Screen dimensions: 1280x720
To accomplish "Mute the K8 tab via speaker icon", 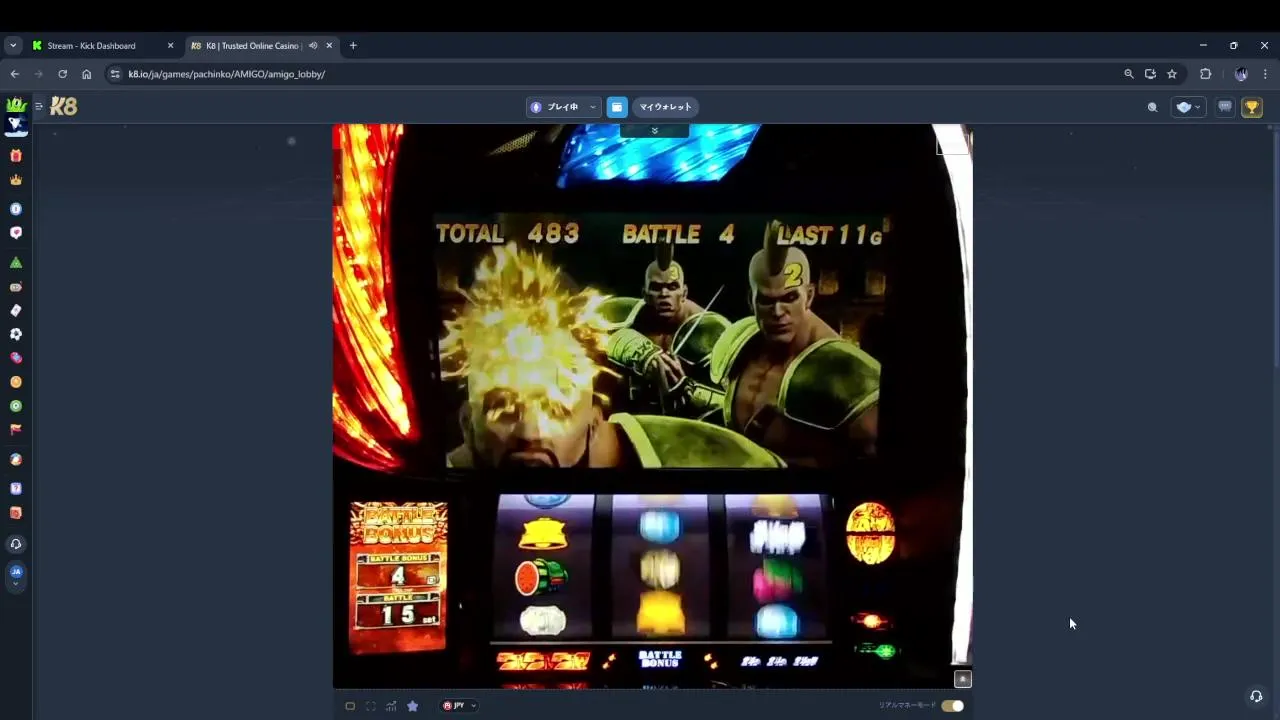I will pos(313,46).
